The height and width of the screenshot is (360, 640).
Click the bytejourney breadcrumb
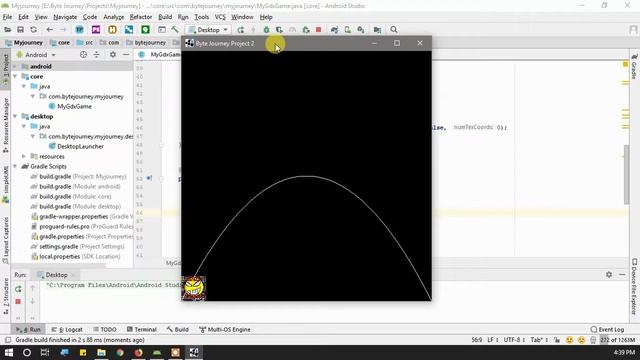tap(146, 42)
